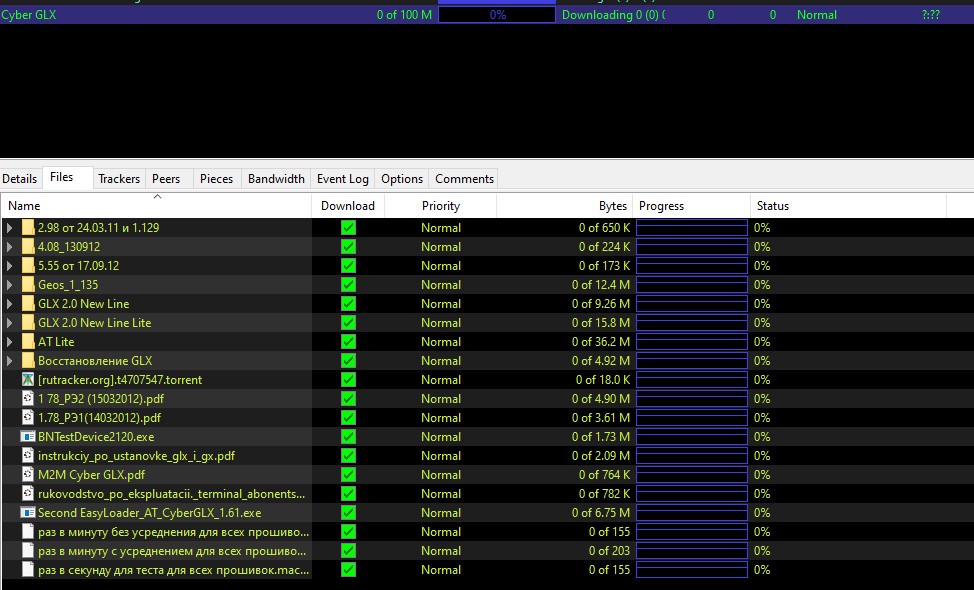Click the Cyber GLX torrent progress bar
Image resolution: width=974 pixels, height=590 pixels.
497,15
